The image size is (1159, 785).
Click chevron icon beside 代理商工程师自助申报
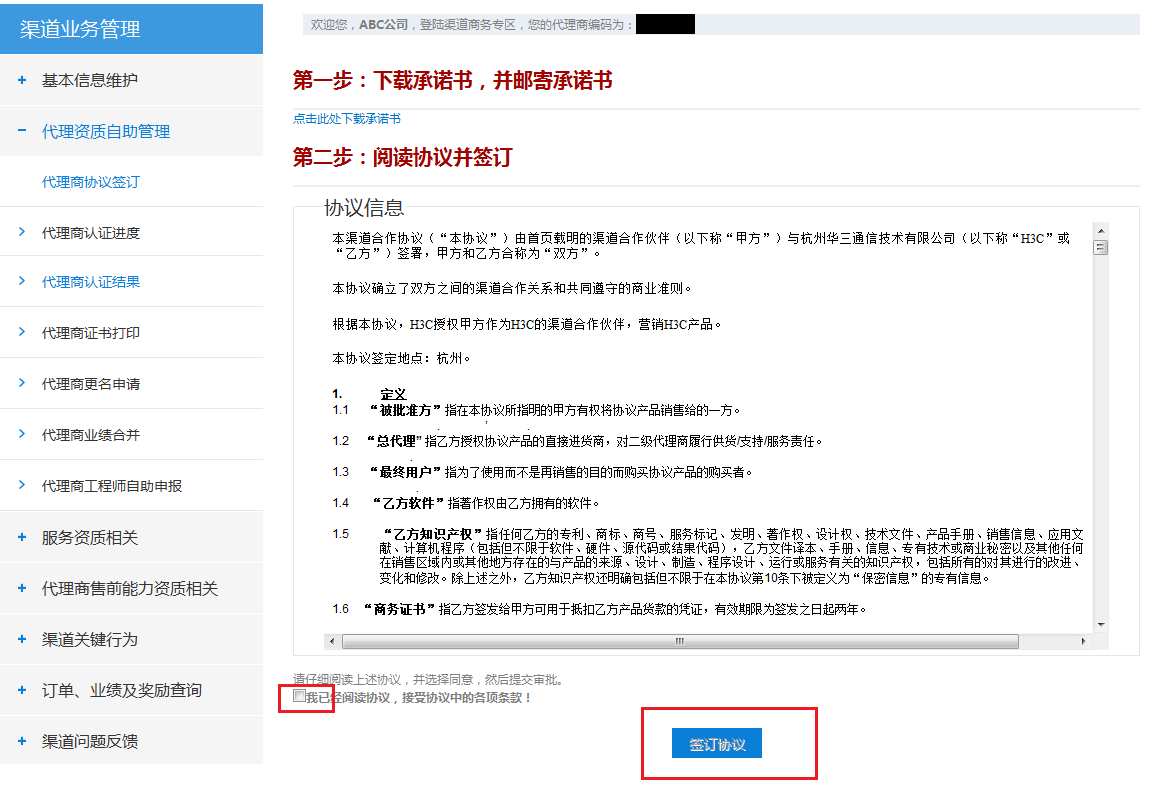[x=22, y=485]
